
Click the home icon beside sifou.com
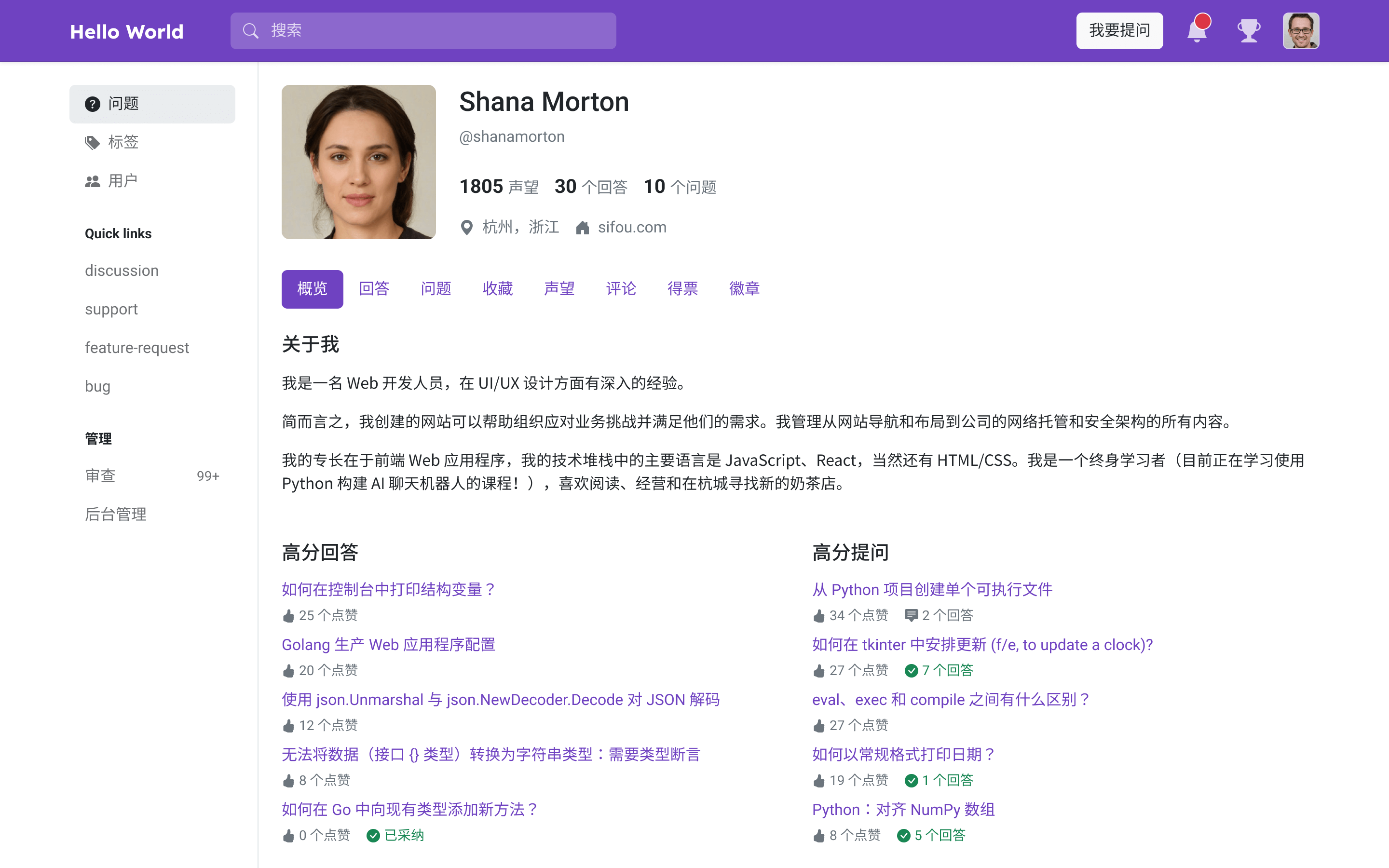click(583, 228)
